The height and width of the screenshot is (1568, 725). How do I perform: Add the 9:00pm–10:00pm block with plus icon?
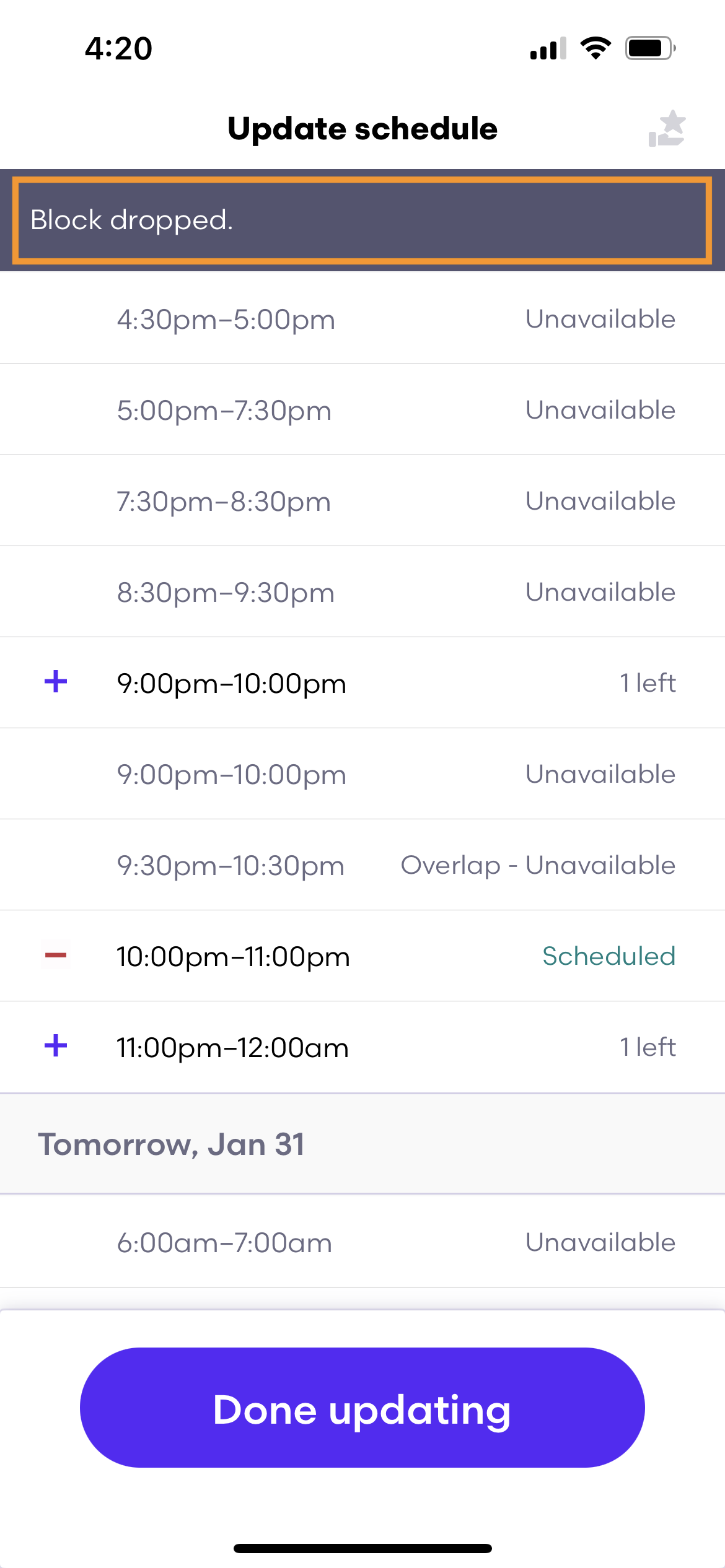point(56,682)
